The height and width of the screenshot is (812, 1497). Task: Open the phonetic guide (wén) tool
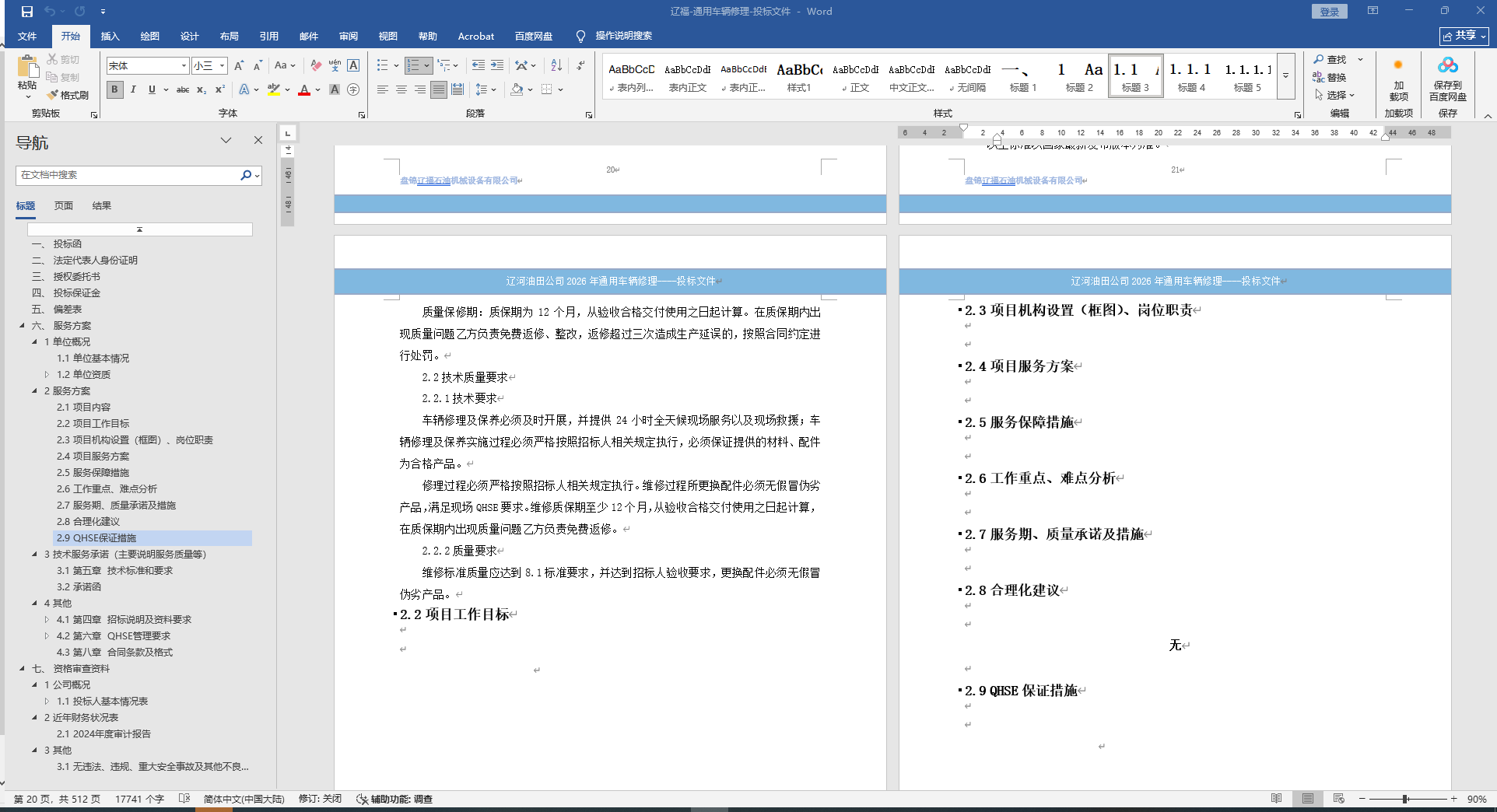point(335,65)
